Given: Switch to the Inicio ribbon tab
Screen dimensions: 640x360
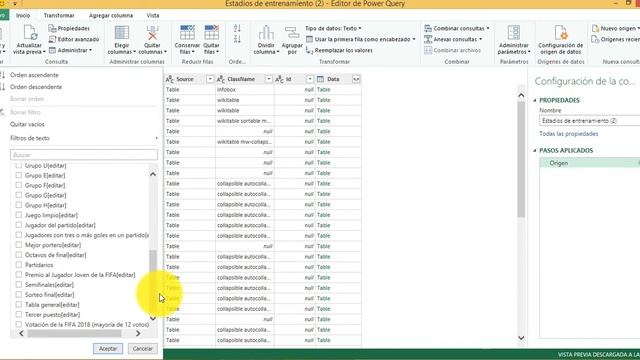Looking at the screenshot, I should tap(23, 15).
